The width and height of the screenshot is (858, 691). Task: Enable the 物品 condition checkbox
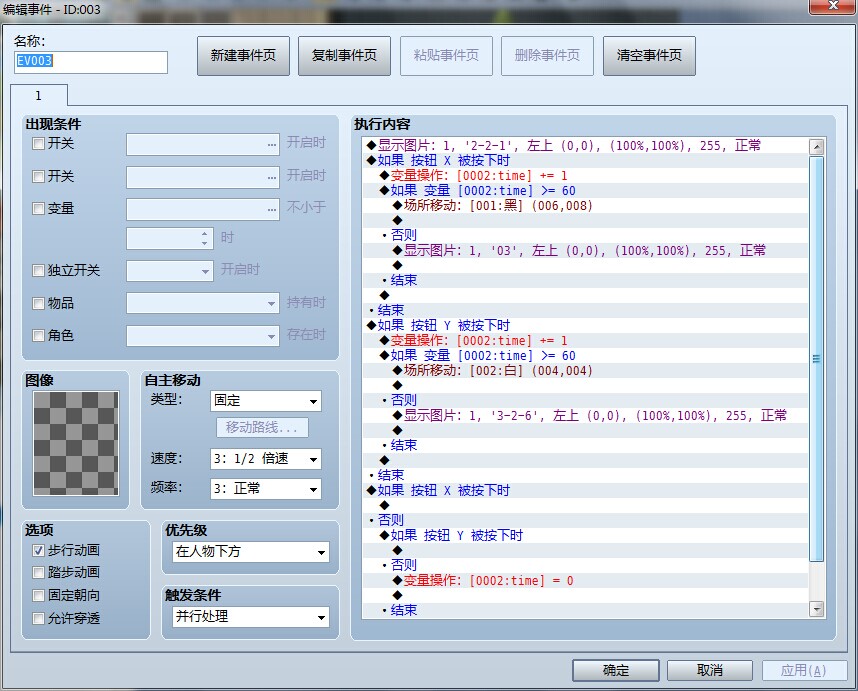coord(38,304)
